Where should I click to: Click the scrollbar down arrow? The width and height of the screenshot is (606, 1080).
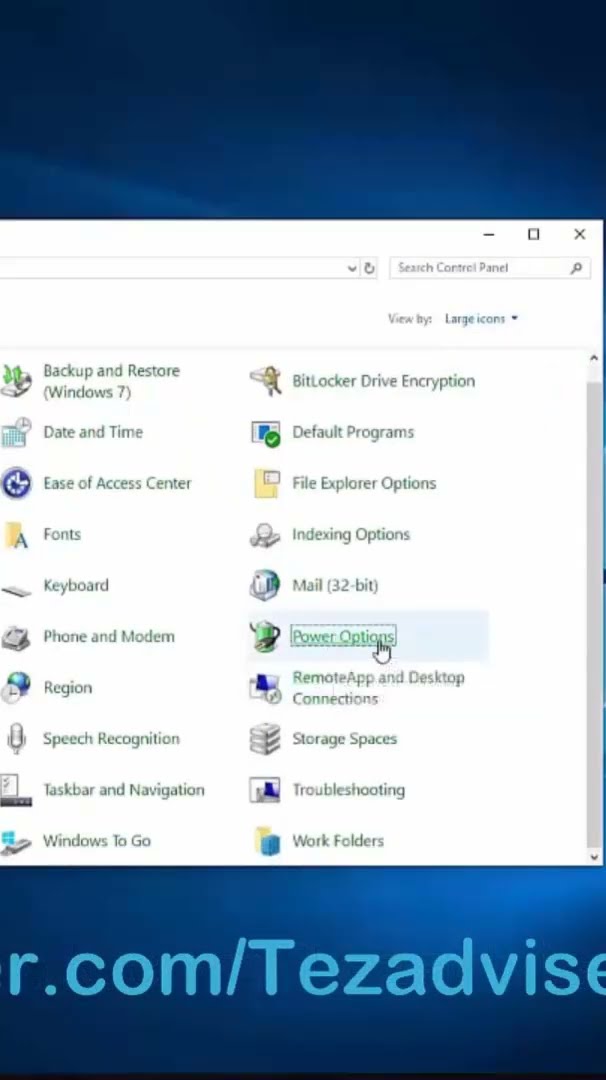pos(594,858)
